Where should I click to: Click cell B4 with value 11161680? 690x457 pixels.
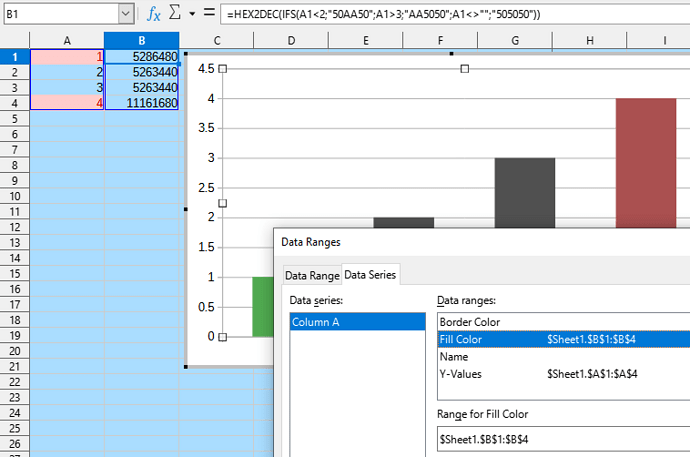click(142, 103)
